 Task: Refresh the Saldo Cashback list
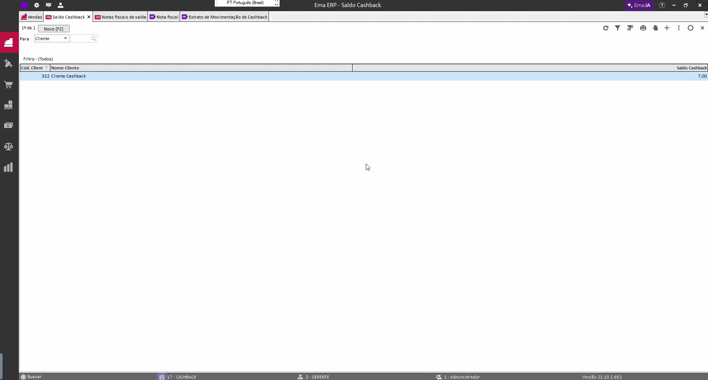tap(606, 28)
